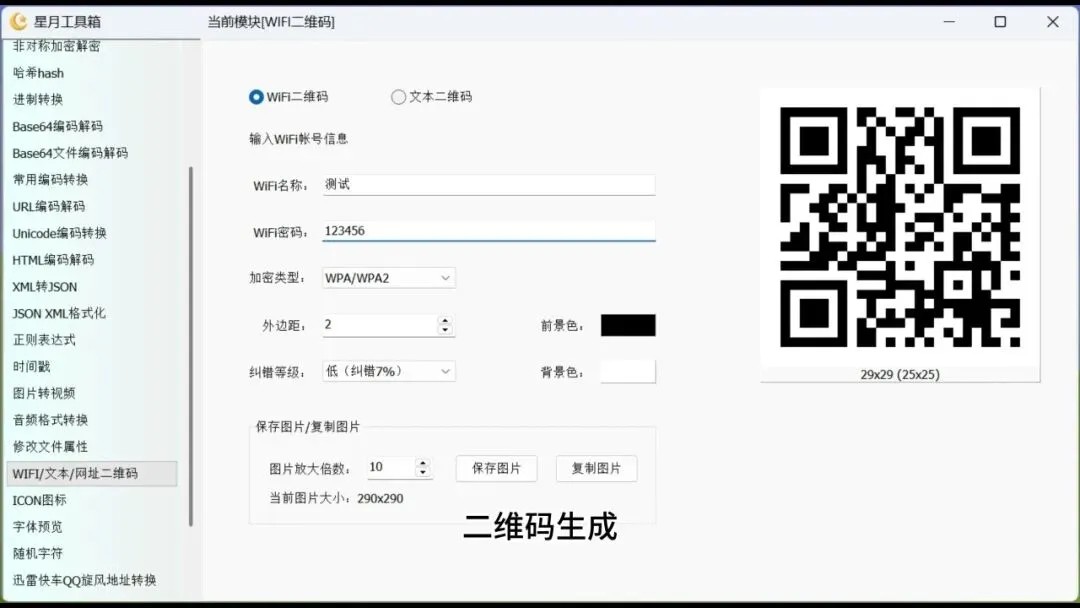Select XML转JSON module
The image size is (1080, 608).
pyautogui.click(x=45, y=286)
